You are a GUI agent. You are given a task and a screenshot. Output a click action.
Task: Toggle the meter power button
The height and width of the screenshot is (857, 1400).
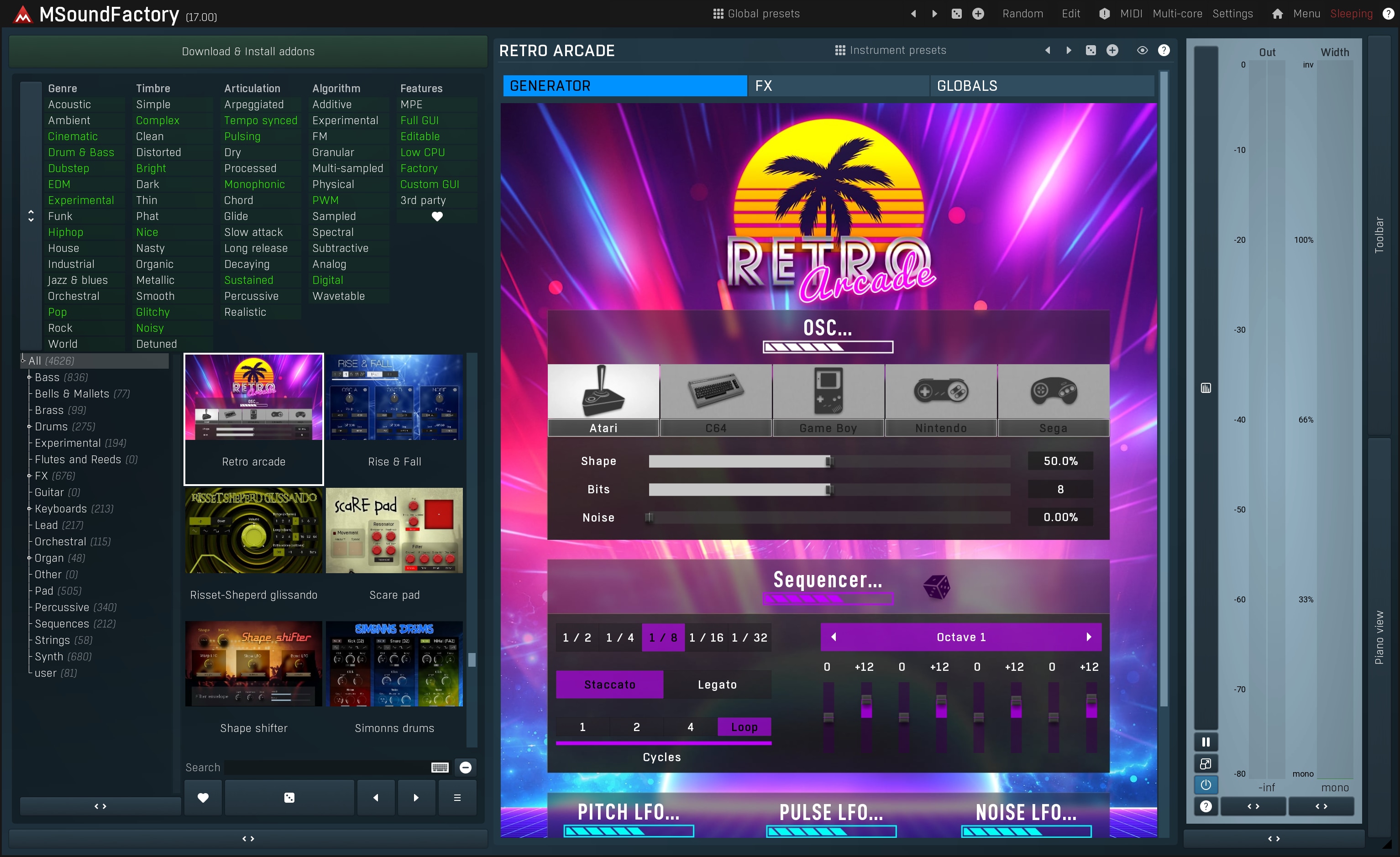click(x=1206, y=785)
